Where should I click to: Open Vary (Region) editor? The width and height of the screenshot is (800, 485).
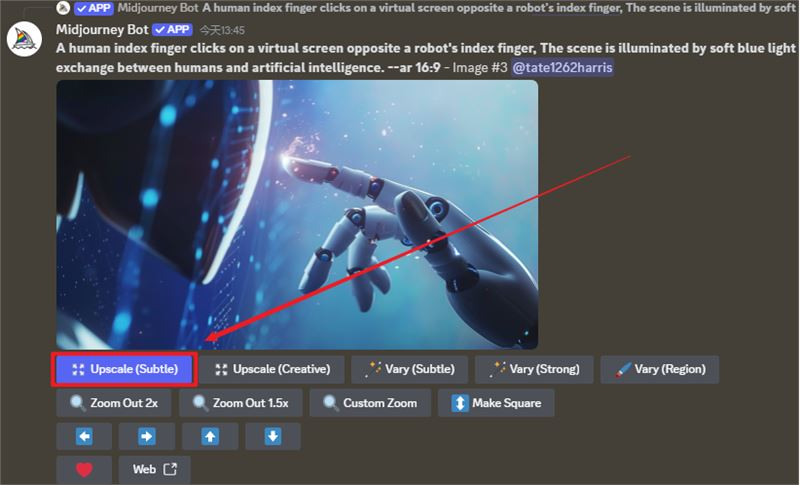(660, 369)
